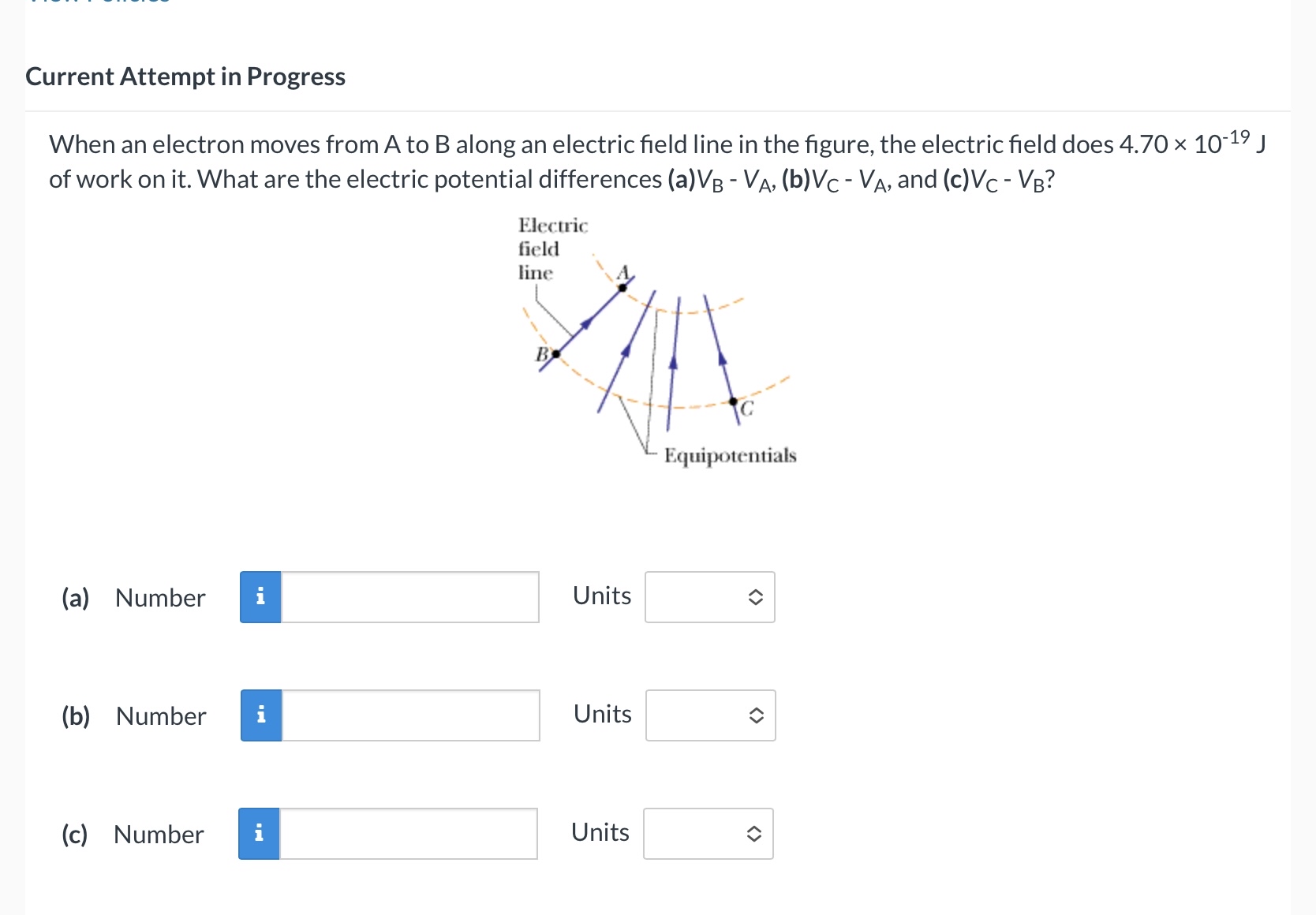Click the blue i tooltip icon on the first answer box

coord(260,597)
